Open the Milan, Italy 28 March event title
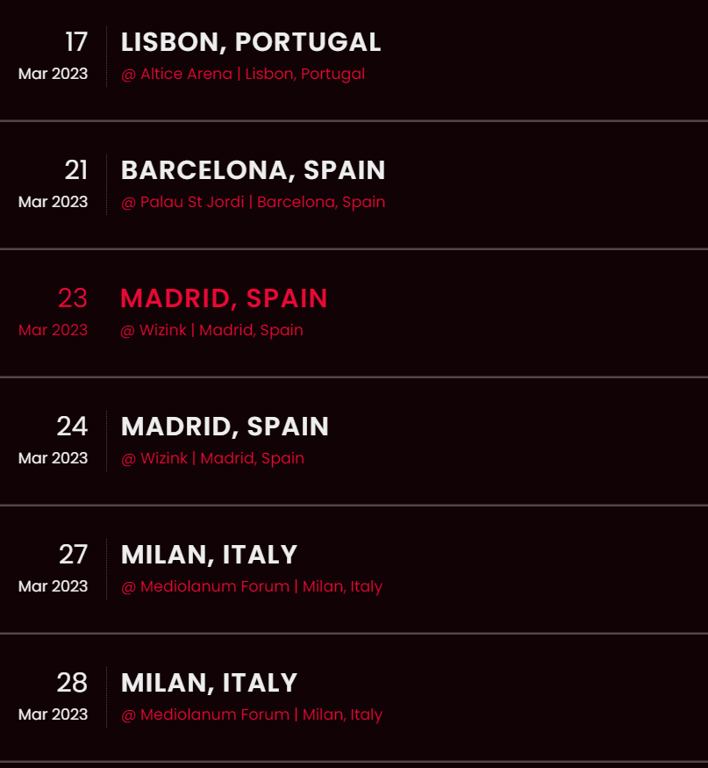This screenshot has height=768, width=708. (x=209, y=683)
